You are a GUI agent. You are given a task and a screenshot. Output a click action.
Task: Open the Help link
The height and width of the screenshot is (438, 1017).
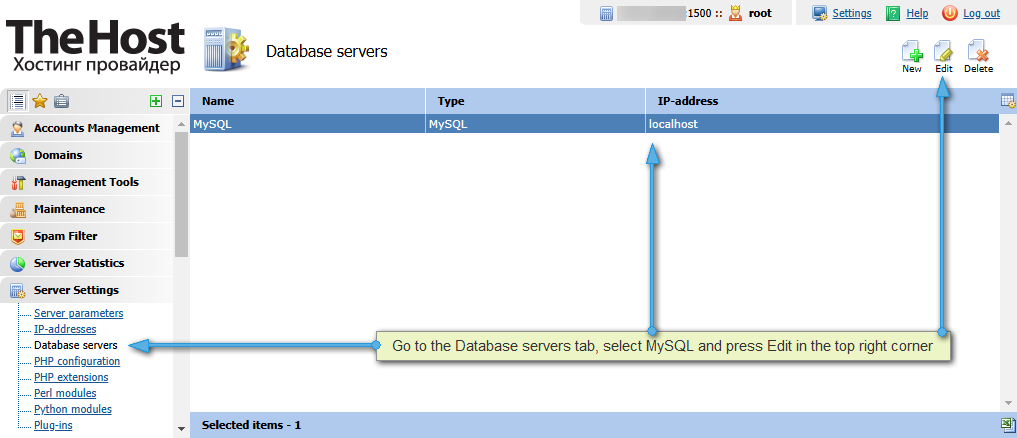pyautogui.click(x=917, y=13)
